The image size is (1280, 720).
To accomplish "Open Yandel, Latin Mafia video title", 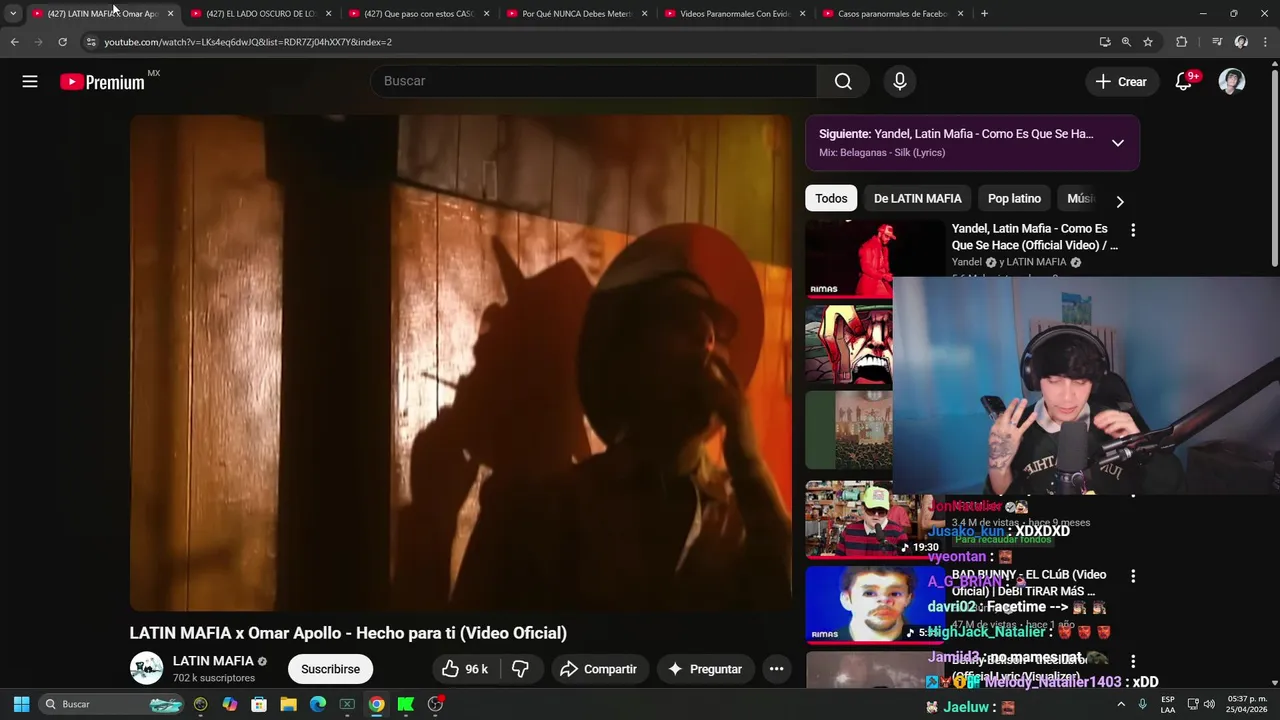I will [1034, 237].
